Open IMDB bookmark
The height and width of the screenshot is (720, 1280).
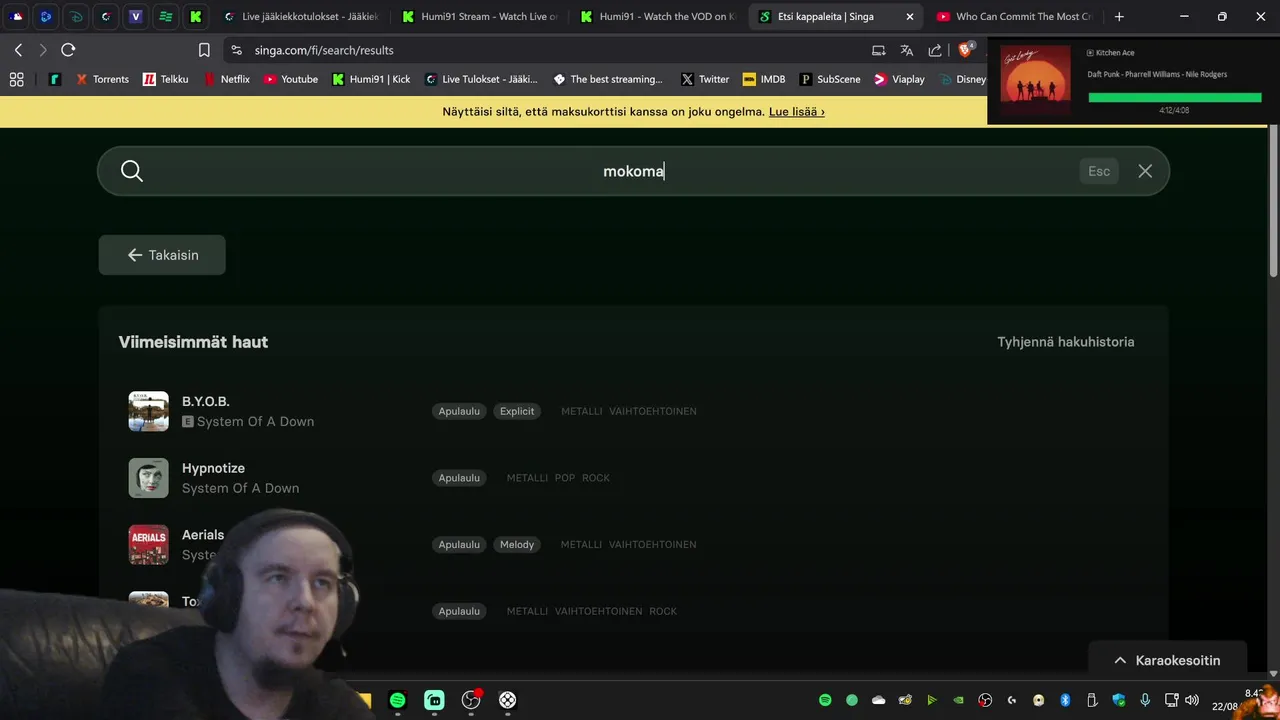coord(764,79)
